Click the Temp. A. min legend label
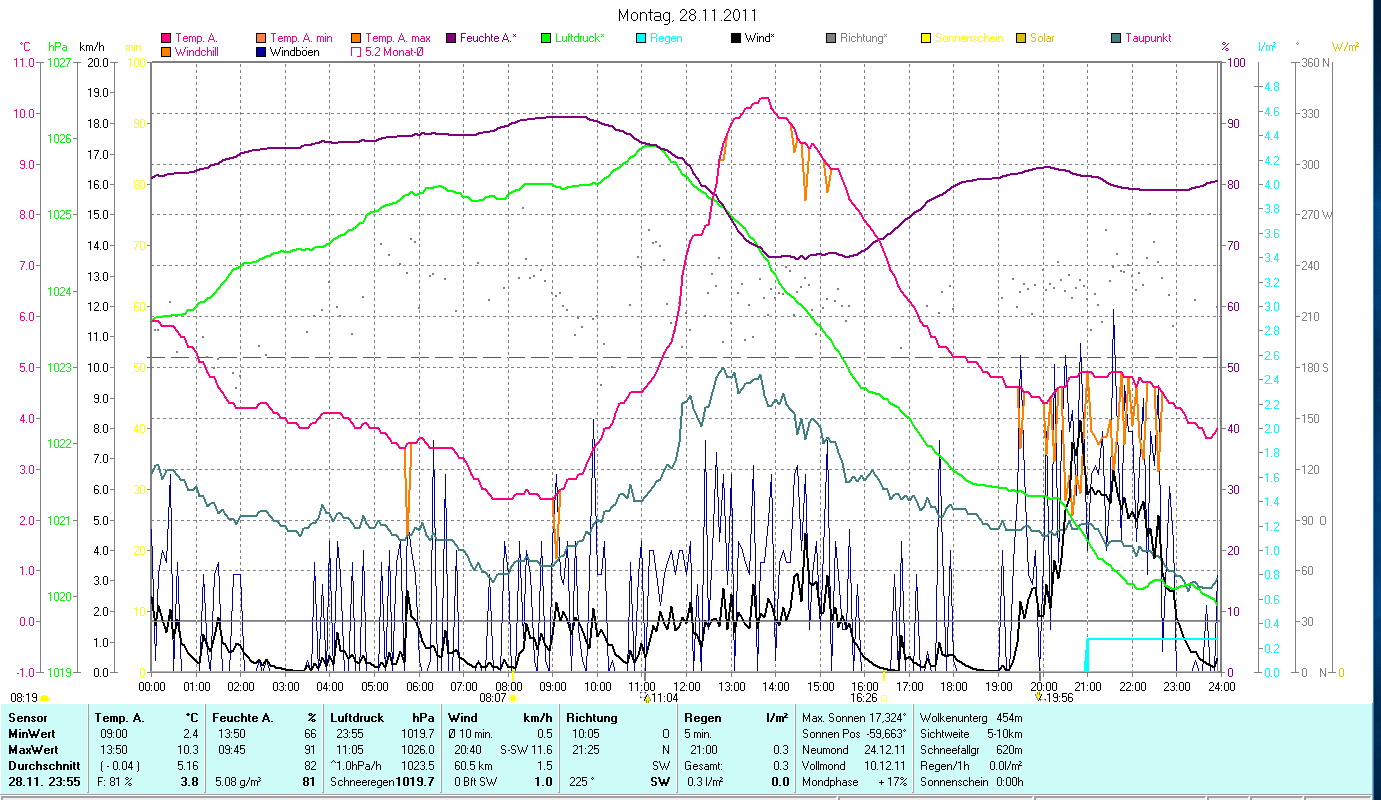The width and height of the screenshot is (1381, 800). (302, 38)
